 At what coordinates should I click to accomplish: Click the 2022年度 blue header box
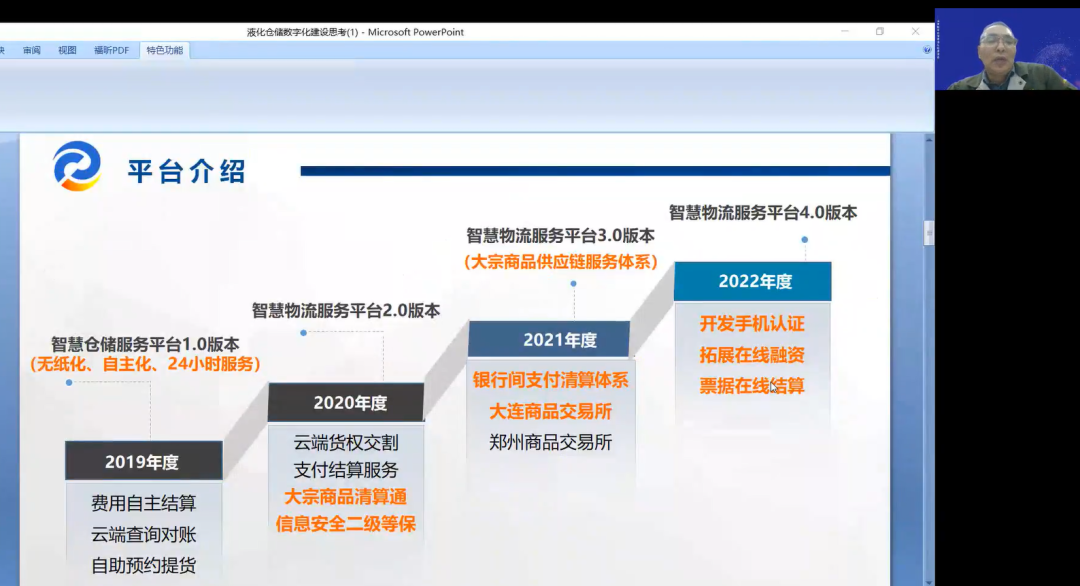click(754, 282)
